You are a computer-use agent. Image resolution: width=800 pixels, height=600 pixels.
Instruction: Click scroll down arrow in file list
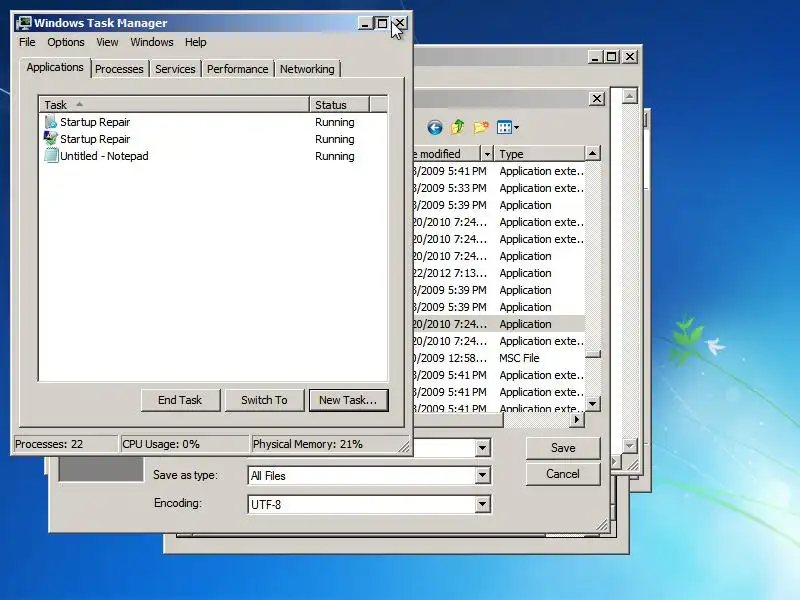592,404
